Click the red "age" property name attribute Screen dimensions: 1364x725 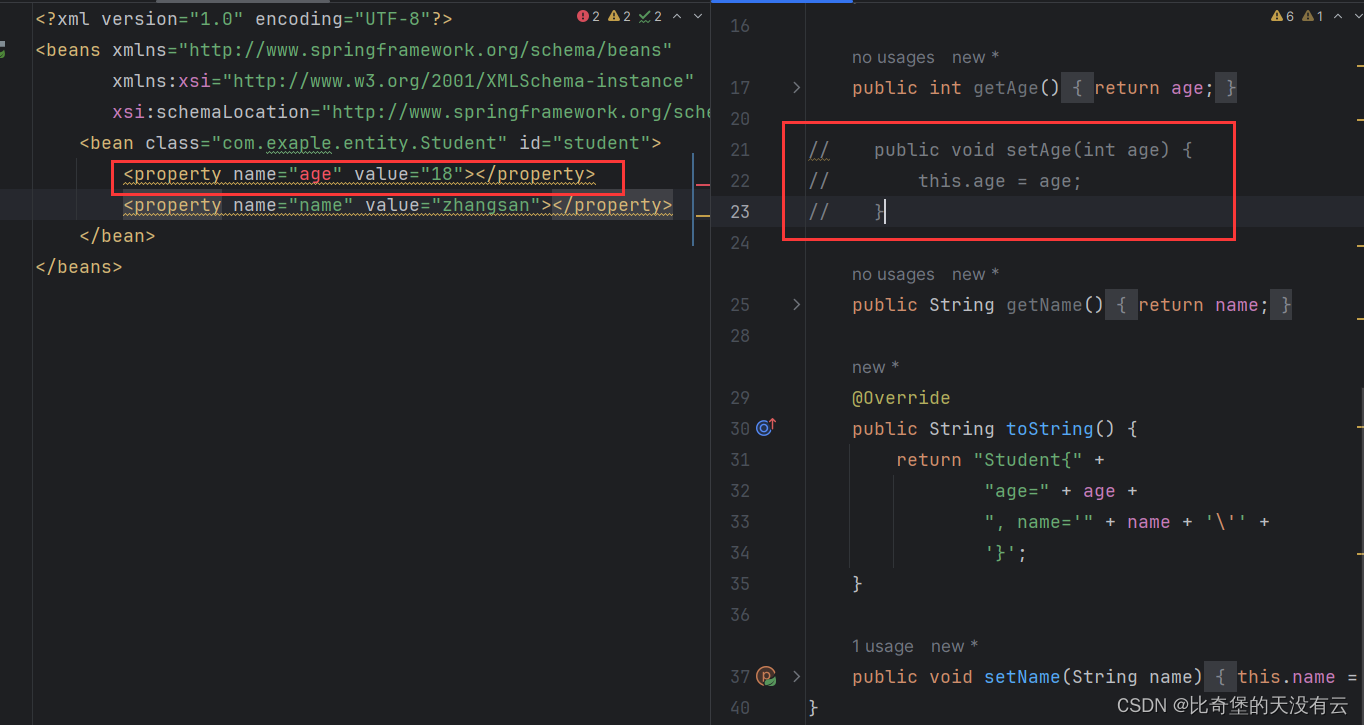316,174
